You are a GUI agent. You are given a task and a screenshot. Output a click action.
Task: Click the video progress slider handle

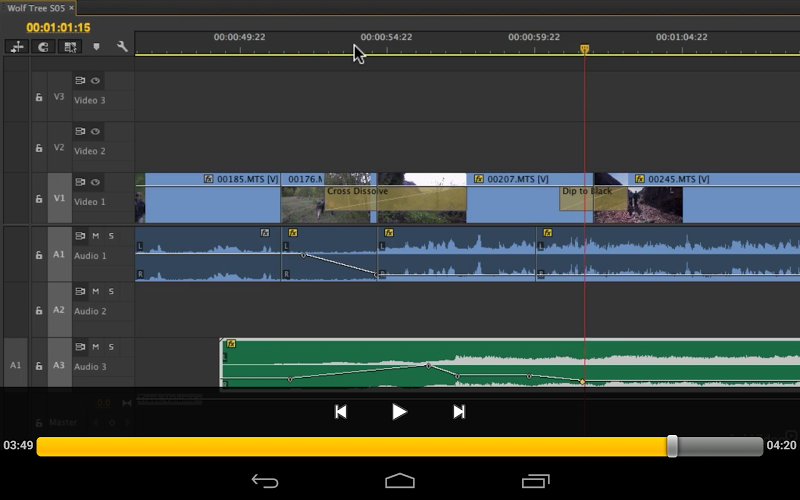673,446
